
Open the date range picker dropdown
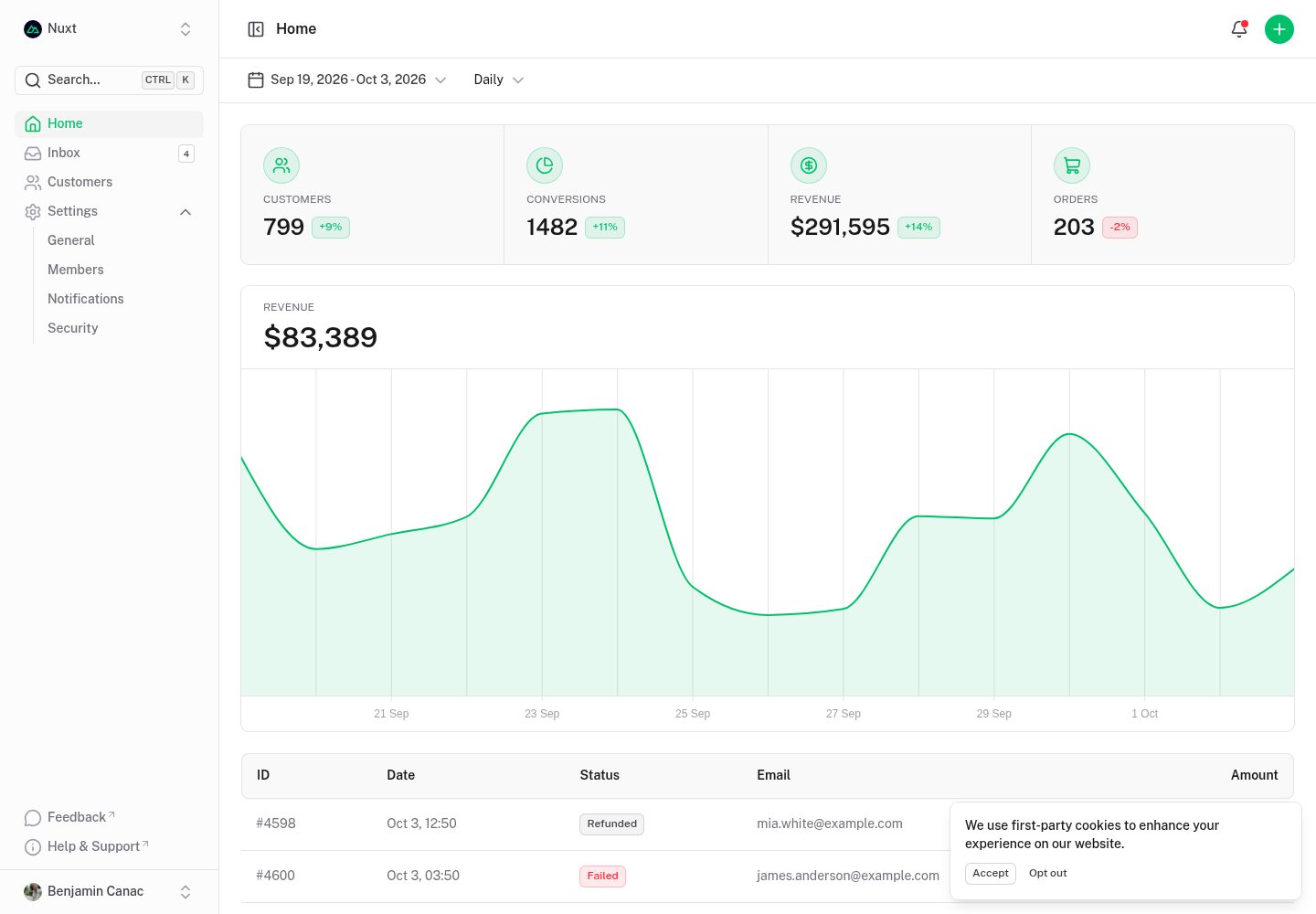pyautogui.click(x=347, y=80)
